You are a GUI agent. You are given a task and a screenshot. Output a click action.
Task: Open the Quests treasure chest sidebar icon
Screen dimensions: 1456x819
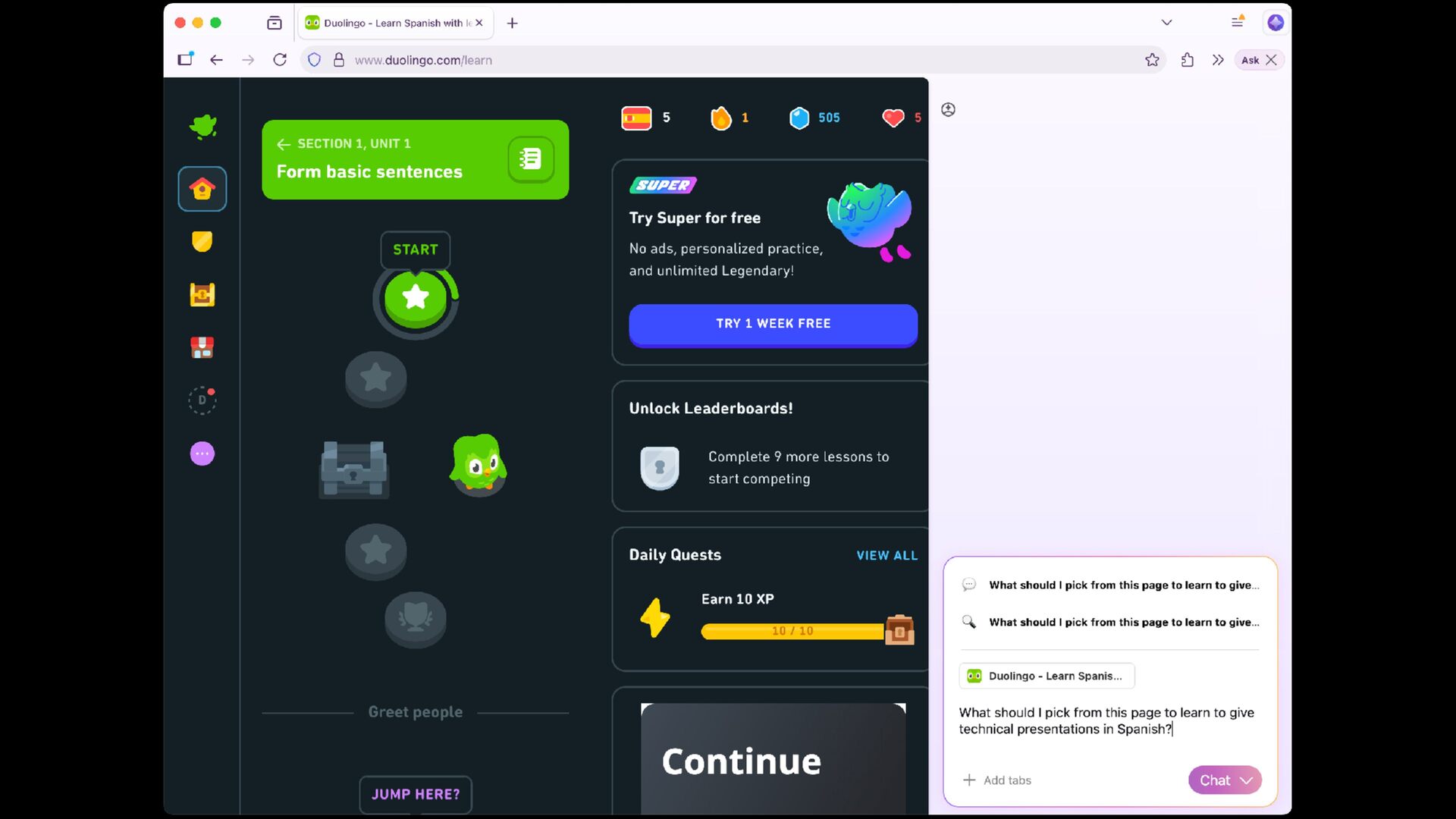202,294
